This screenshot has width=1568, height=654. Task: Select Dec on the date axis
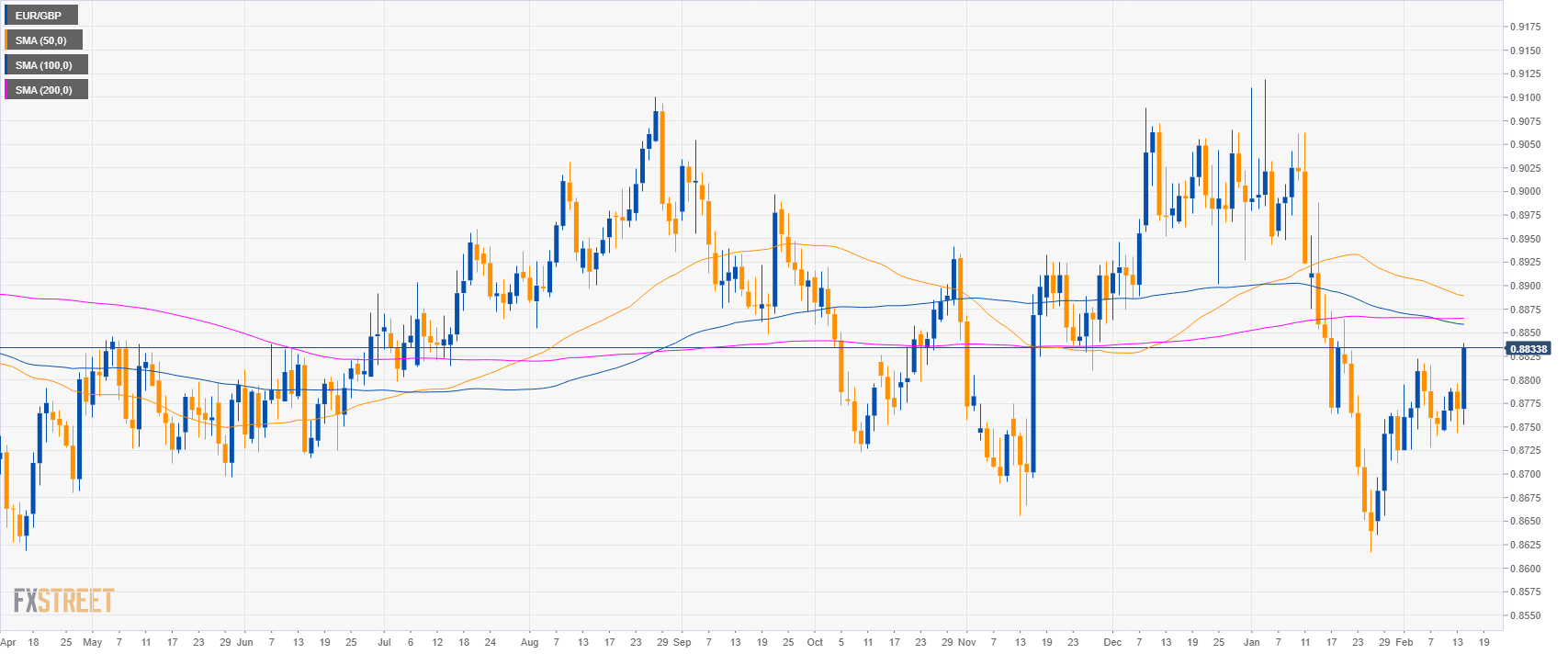pos(1112,642)
